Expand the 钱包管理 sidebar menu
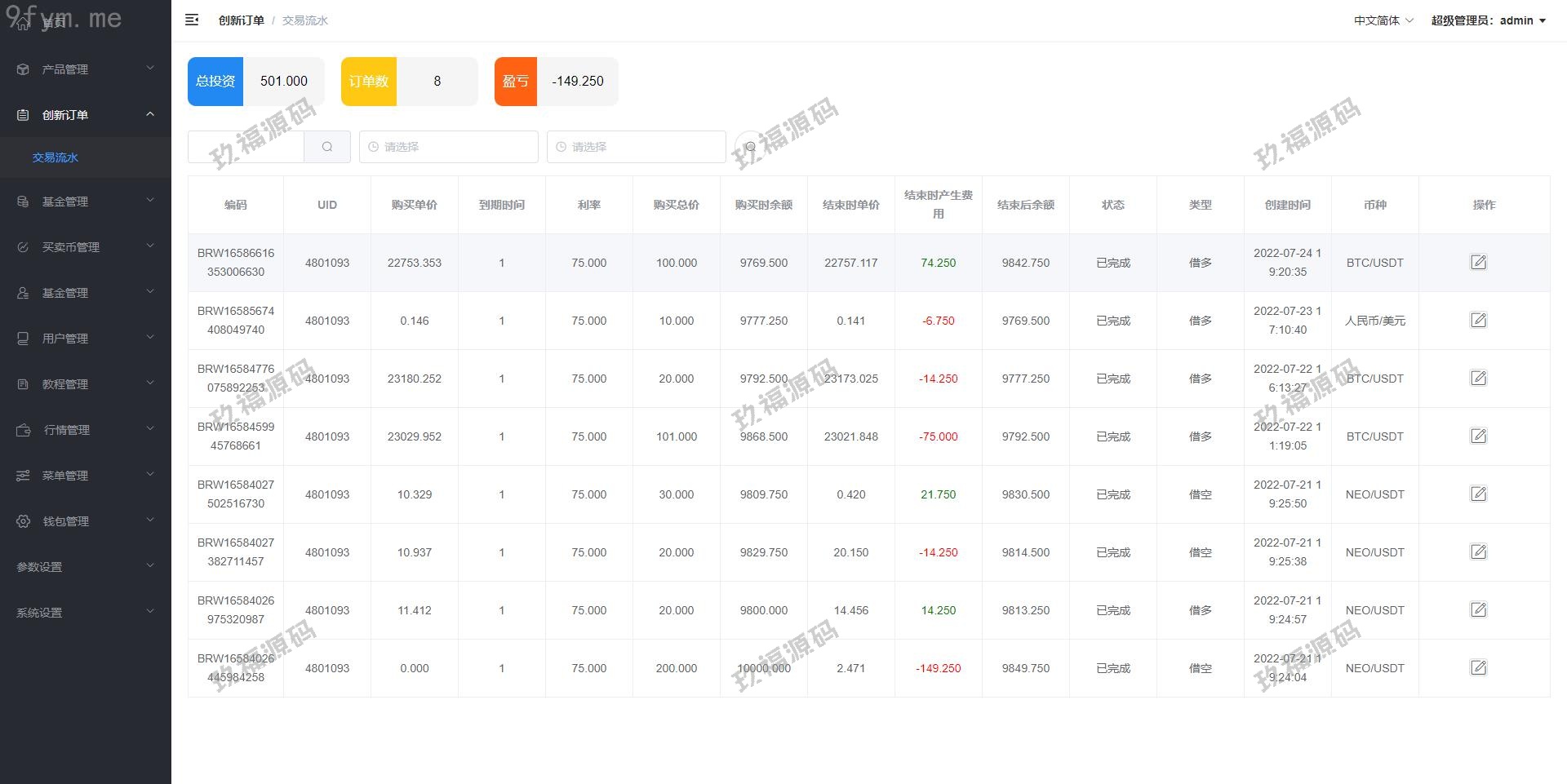The width and height of the screenshot is (1567, 784). [x=86, y=521]
